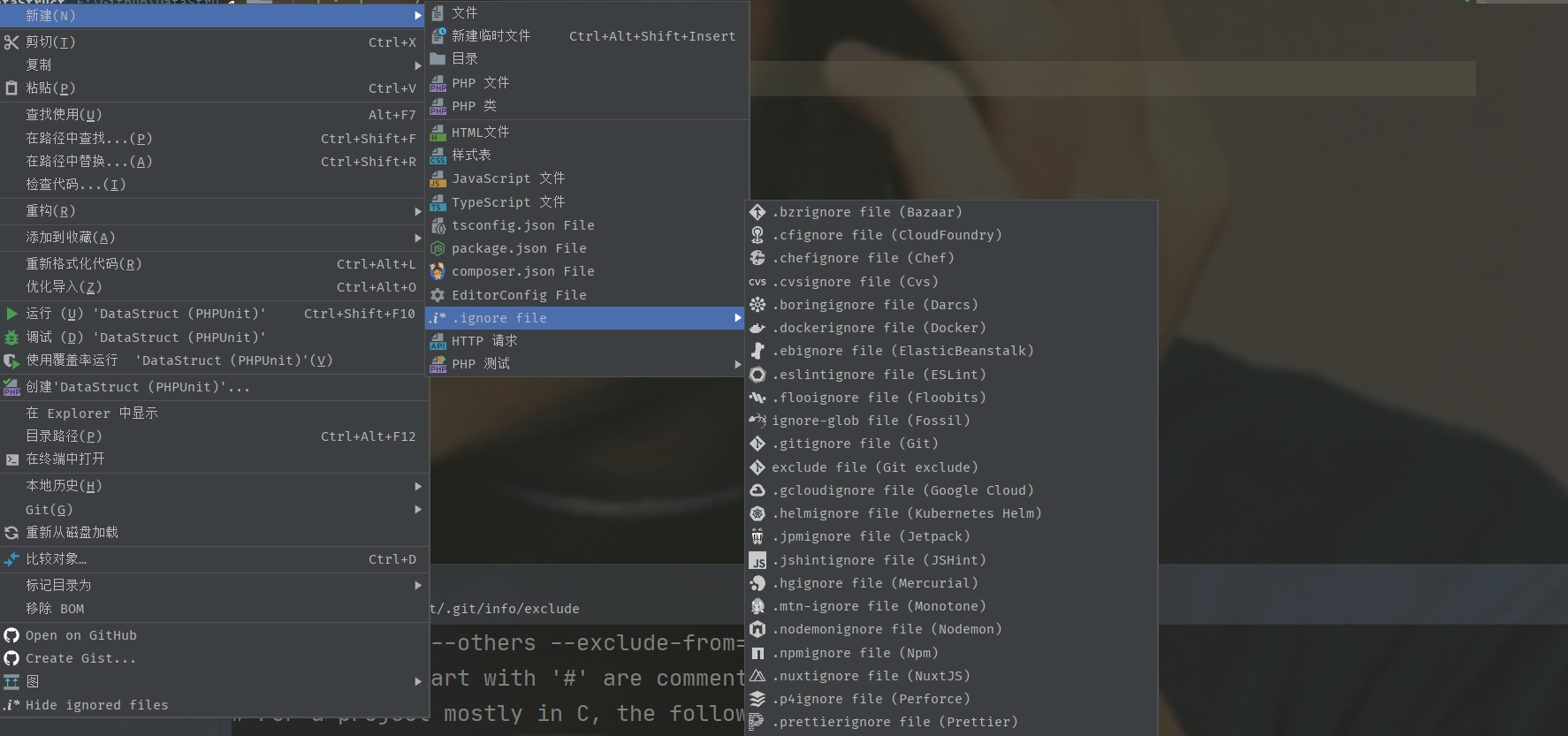Click the Google Cloud icon for .gcloudignore
Viewport: 1568px width, 736px height.
pyautogui.click(x=757, y=490)
